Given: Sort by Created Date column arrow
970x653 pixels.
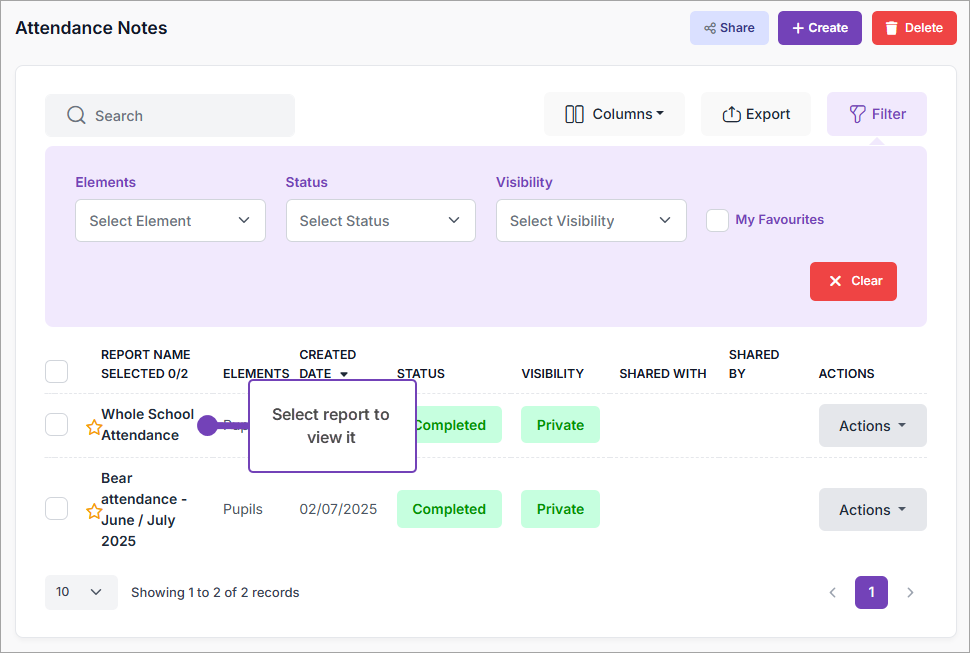Looking at the screenshot, I should [345, 373].
